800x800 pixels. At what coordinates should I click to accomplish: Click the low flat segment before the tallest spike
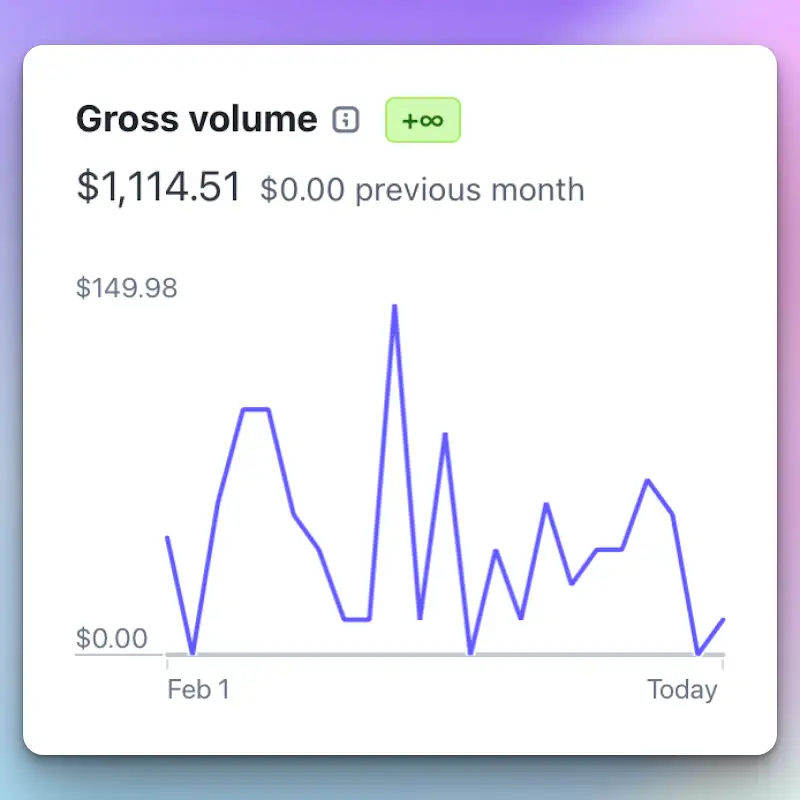(357, 619)
